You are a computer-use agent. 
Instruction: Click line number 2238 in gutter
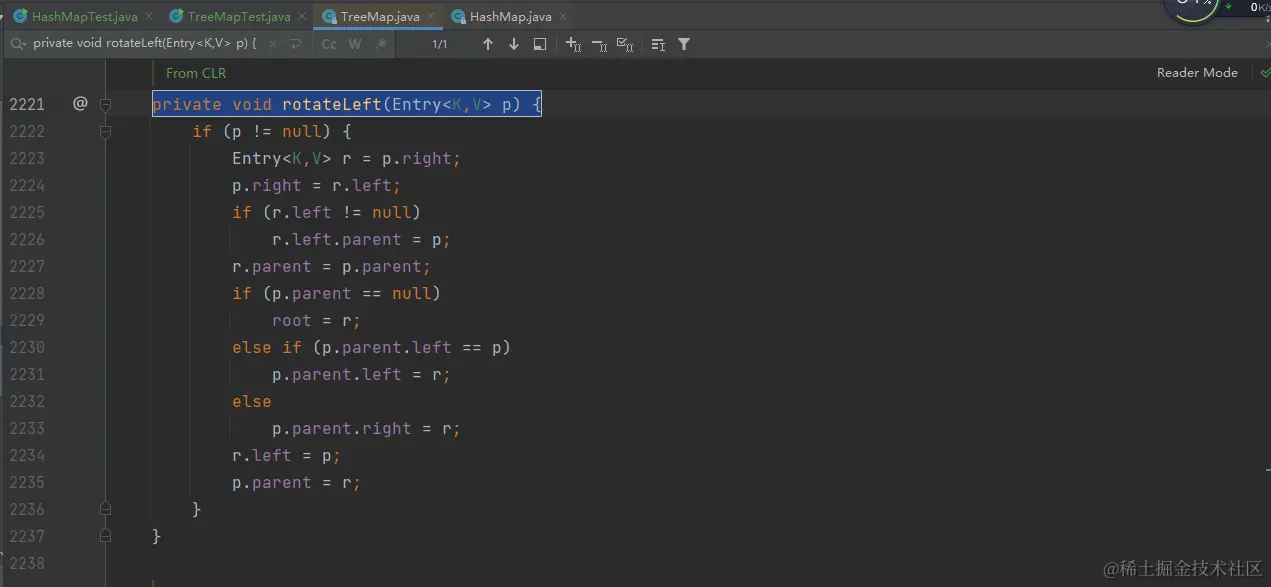click(x=27, y=563)
